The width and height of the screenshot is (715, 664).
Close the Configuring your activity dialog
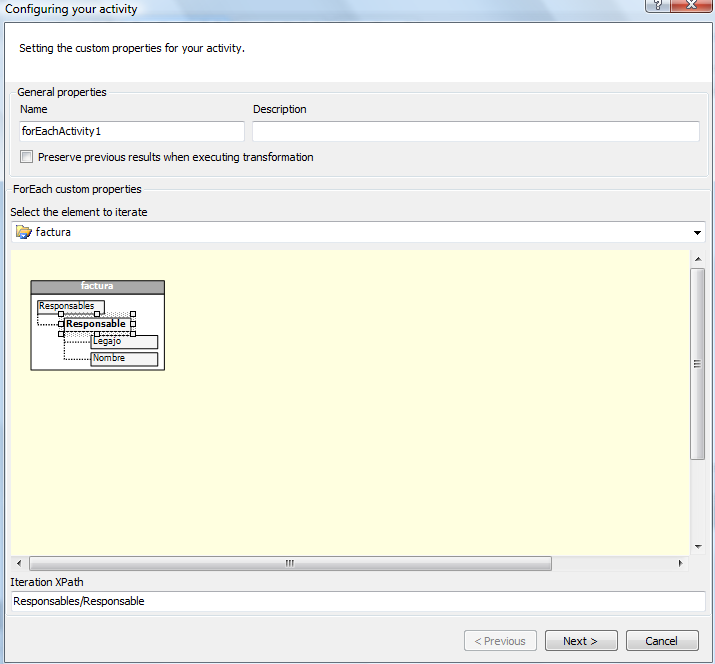691,5
